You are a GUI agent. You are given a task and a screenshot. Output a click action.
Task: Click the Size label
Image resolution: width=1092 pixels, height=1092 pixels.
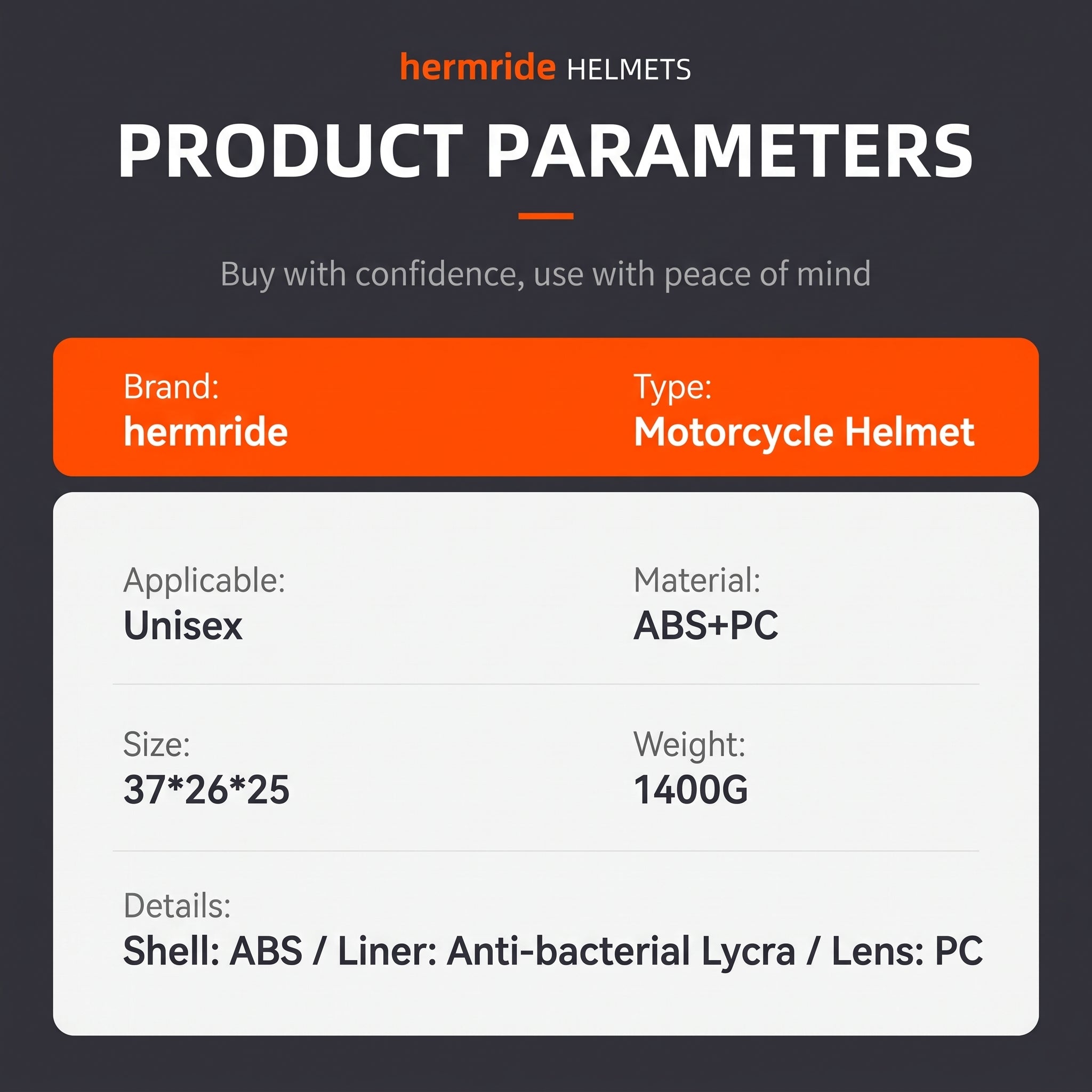[x=157, y=744]
